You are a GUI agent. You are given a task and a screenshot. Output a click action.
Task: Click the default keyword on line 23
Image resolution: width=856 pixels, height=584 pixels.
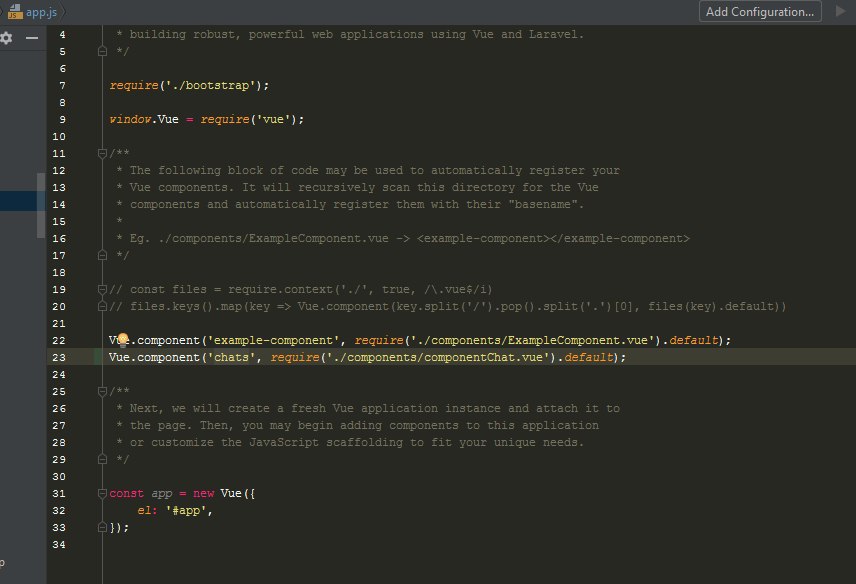[x=588, y=357]
